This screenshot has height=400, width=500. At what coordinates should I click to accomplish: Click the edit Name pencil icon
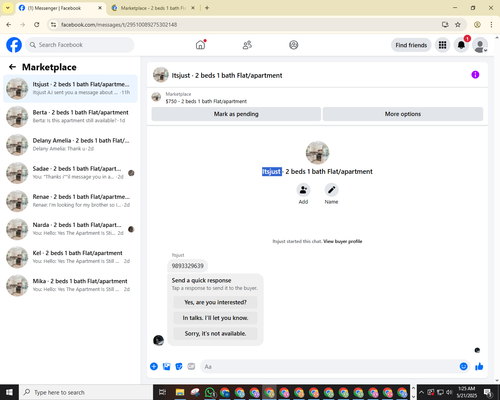(331, 190)
